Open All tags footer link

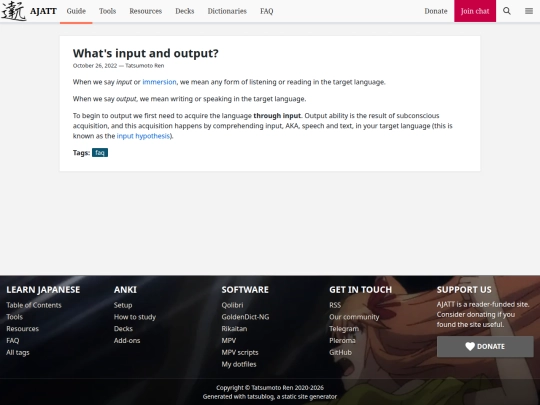[x=18, y=352]
